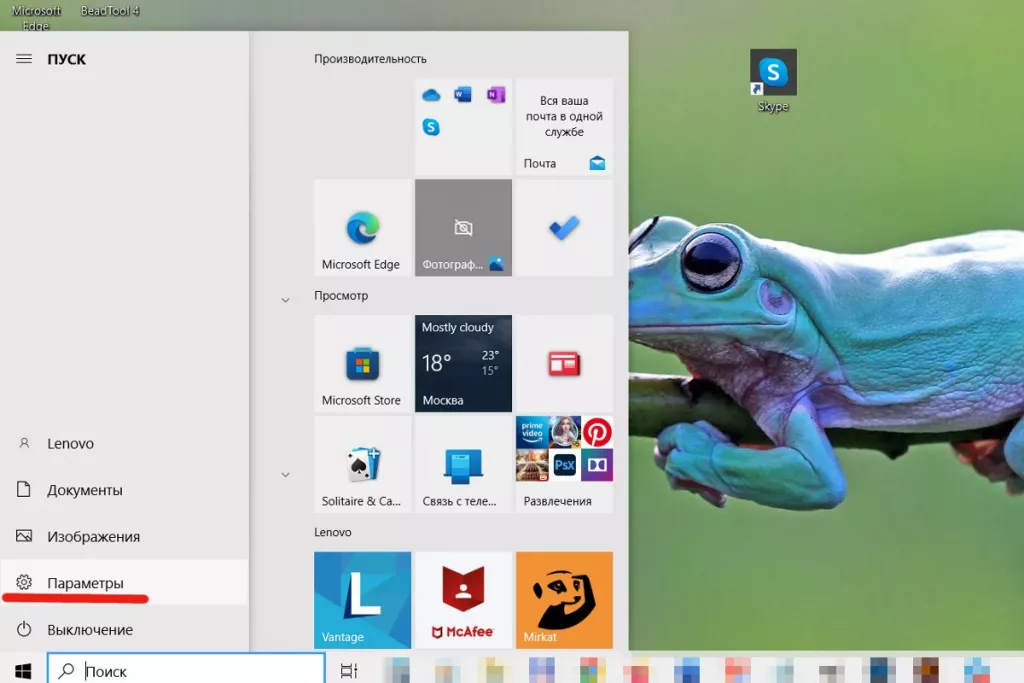Select the Lenovo tile group header

coord(332,532)
